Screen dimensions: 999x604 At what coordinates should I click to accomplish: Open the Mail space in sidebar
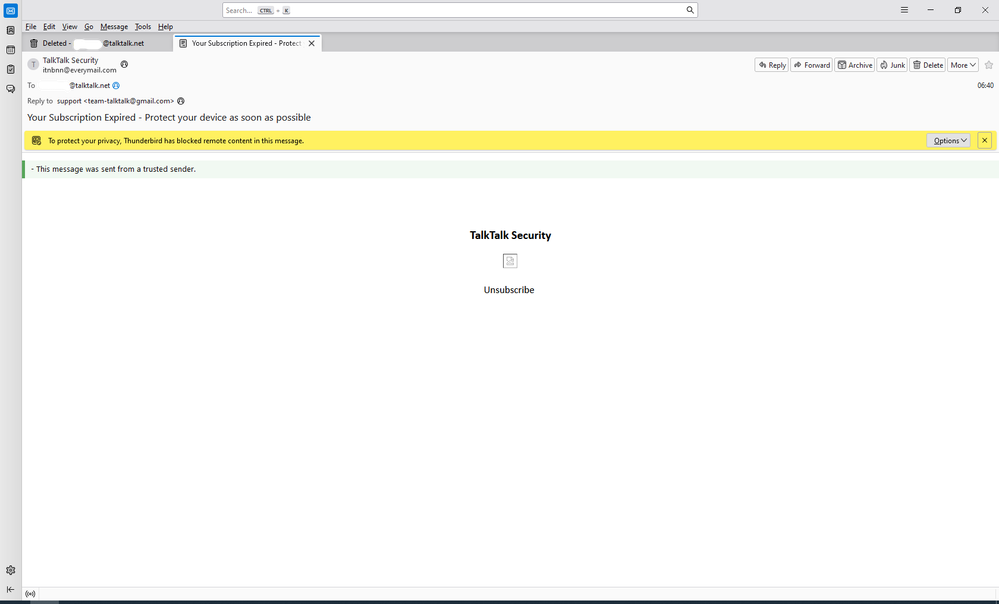[x=11, y=10]
